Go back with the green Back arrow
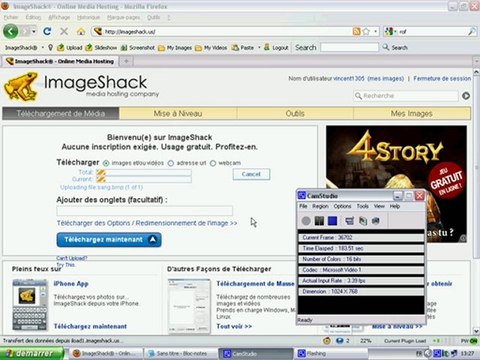Viewport: 480px width, 360px height. (x=10, y=32)
